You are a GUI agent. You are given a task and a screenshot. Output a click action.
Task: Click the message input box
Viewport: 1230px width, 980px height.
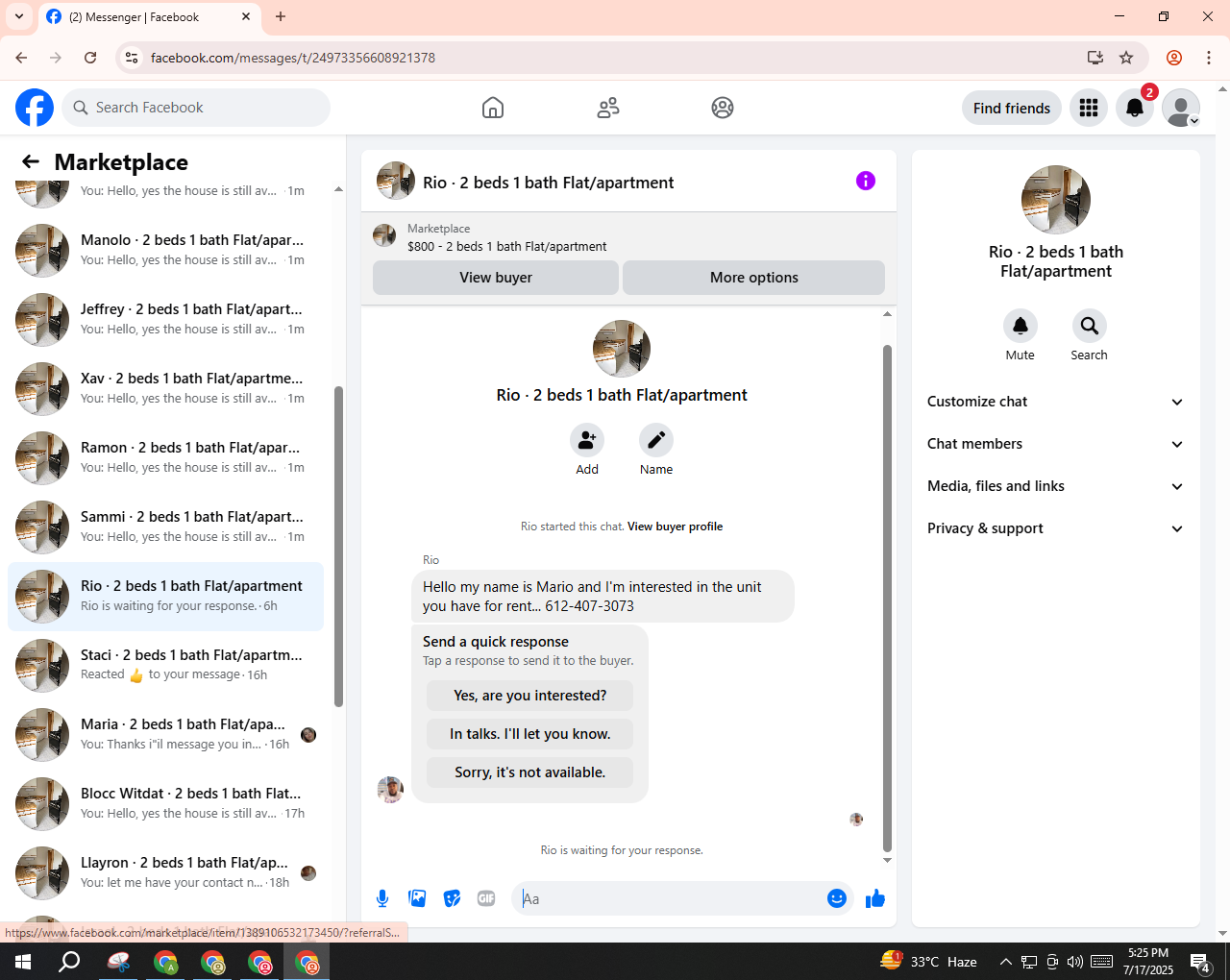coord(669,899)
